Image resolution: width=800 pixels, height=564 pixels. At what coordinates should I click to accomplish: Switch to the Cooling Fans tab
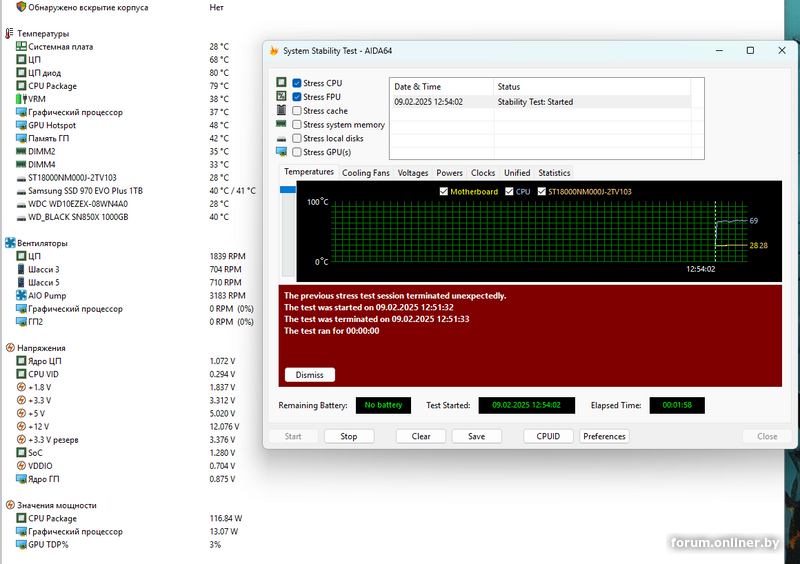pyautogui.click(x=365, y=173)
